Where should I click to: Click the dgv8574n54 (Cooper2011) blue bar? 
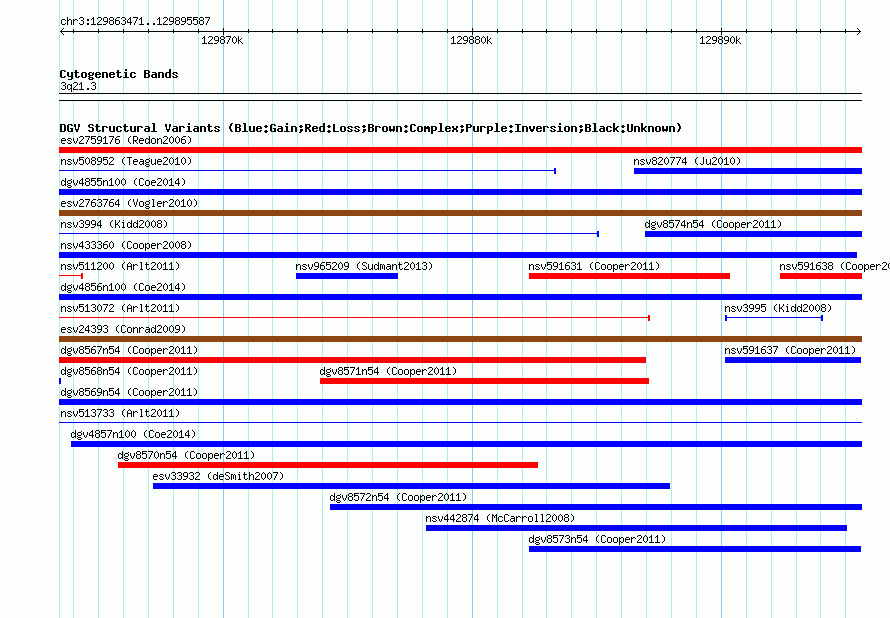click(753, 234)
